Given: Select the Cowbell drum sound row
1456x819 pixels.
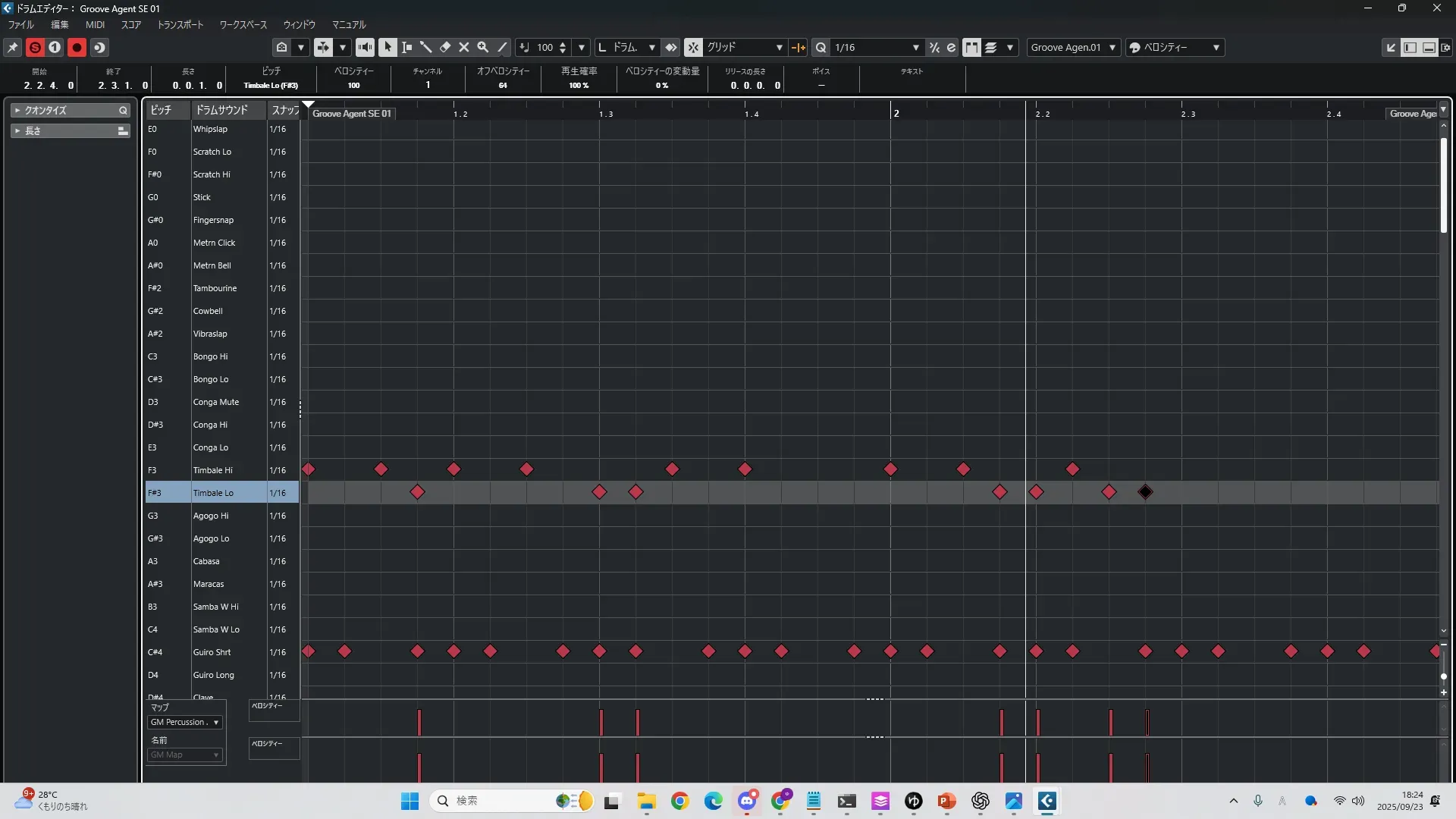Looking at the screenshot, I should (x=208, y=311).
